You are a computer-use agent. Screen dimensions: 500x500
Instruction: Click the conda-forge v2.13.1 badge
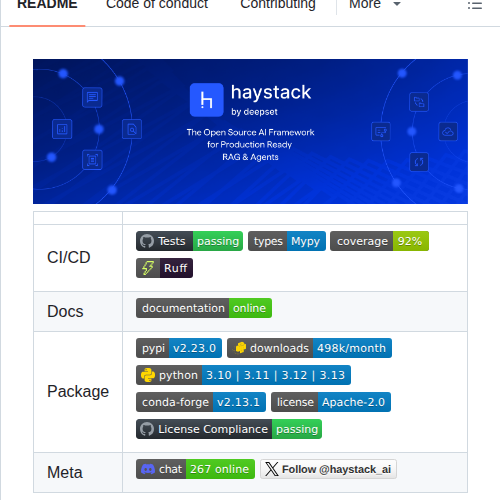(x=201, y=402)
